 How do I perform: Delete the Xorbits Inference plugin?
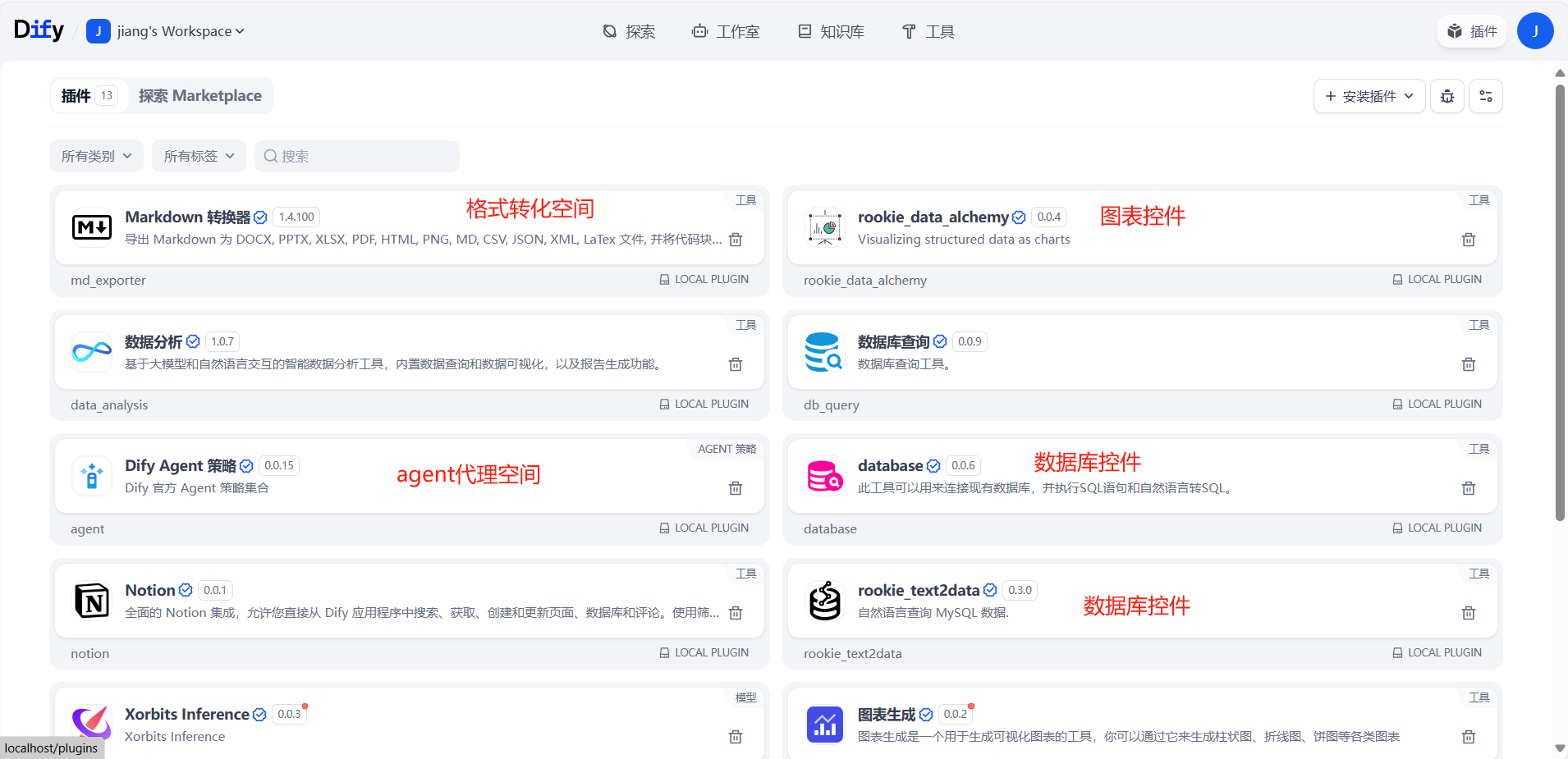736,737
